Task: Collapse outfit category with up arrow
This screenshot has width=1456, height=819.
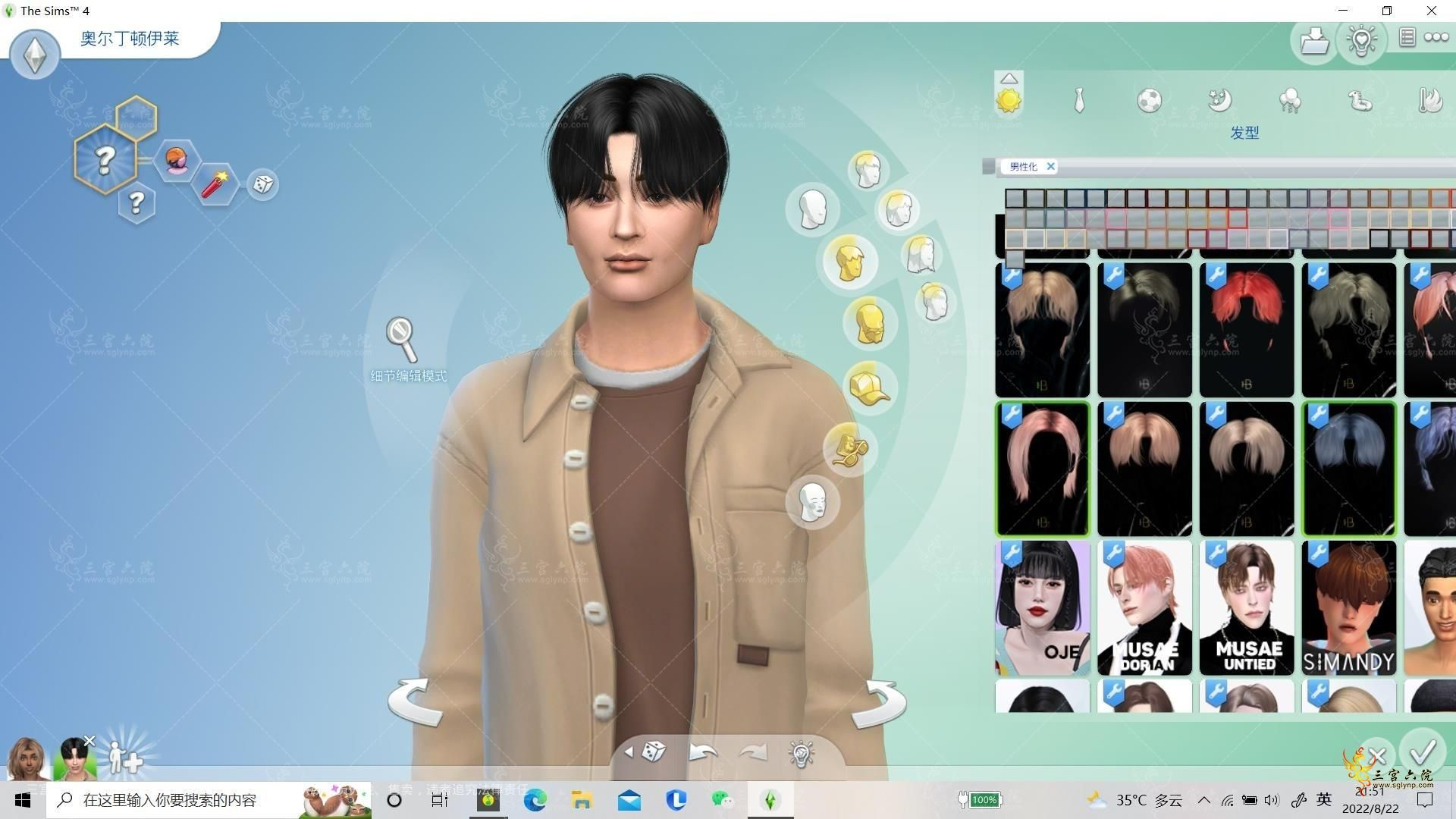Action: pyautogui.click(x=1009, y=78)
